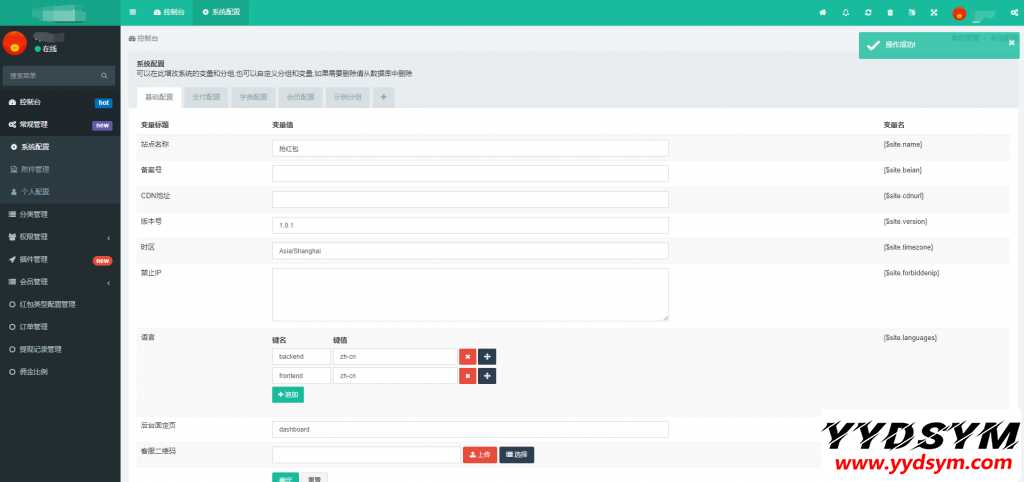Collapse the 常规管理 sidebar menu

tap(60, 125)
